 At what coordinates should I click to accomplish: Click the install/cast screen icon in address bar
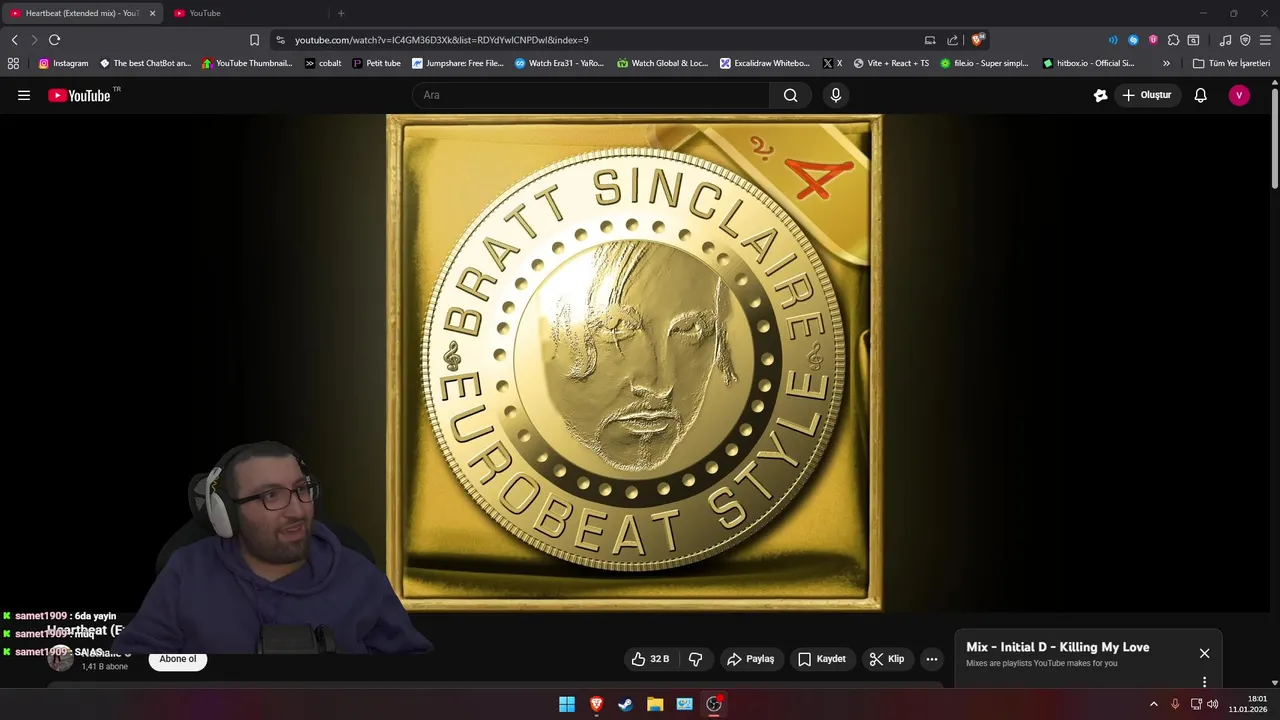pyautogui.click(x=930, y=40)
